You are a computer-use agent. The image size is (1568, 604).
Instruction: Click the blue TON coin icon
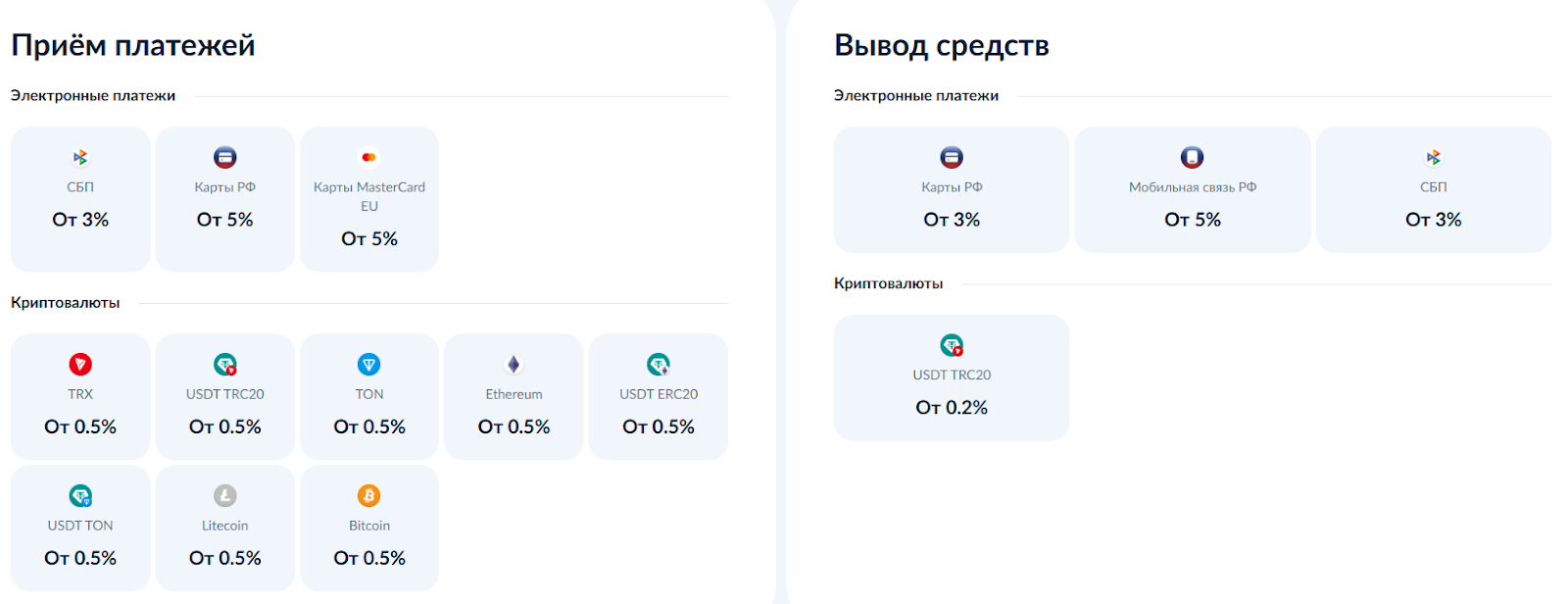[369, 365]
